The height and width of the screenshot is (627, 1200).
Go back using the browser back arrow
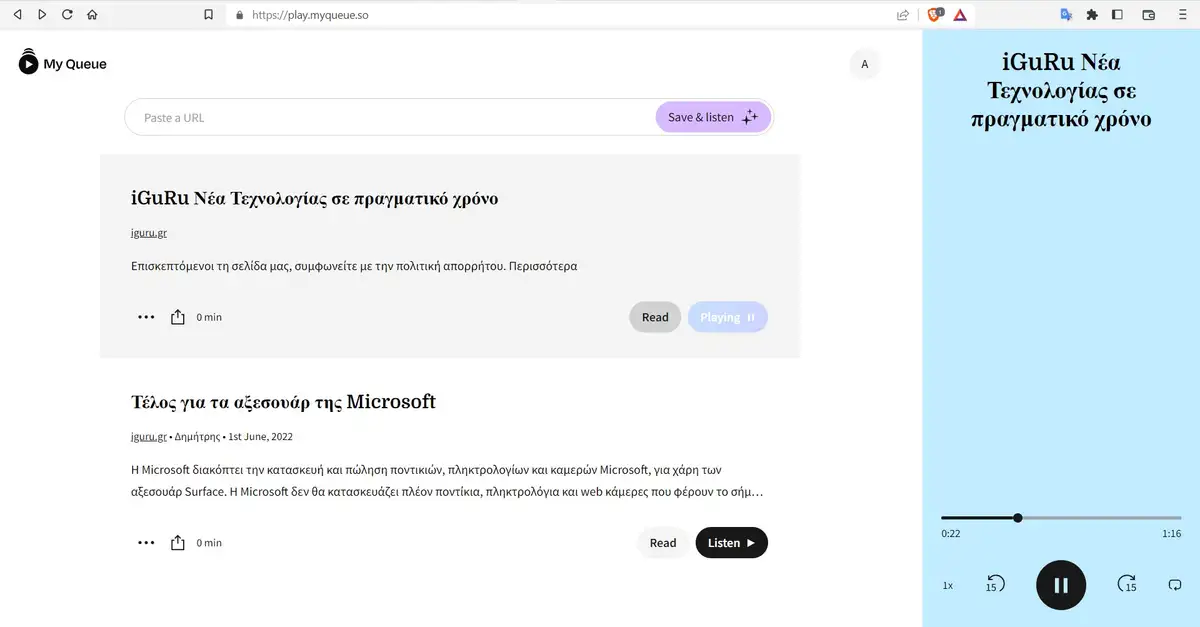click(17, 15)
